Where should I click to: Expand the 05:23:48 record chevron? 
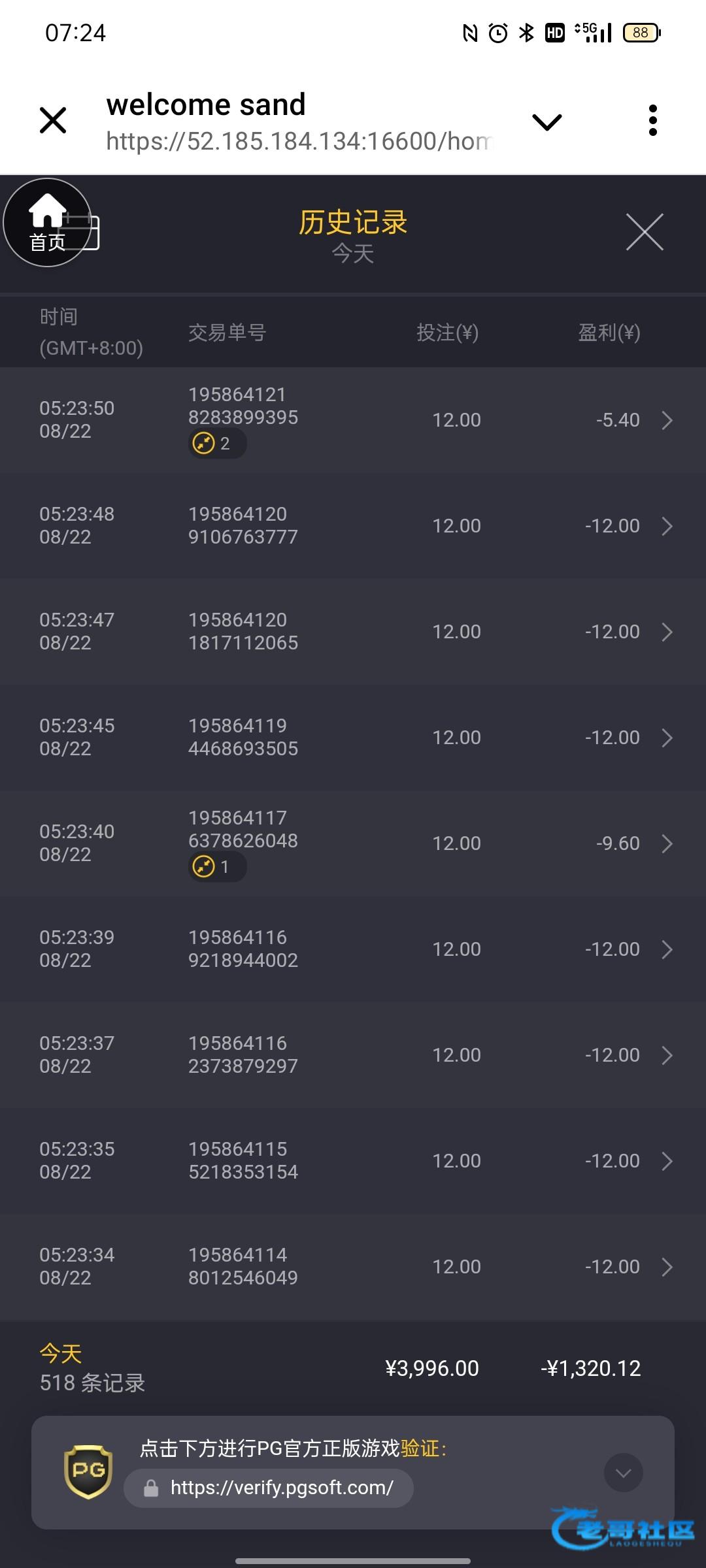[666, 526]
